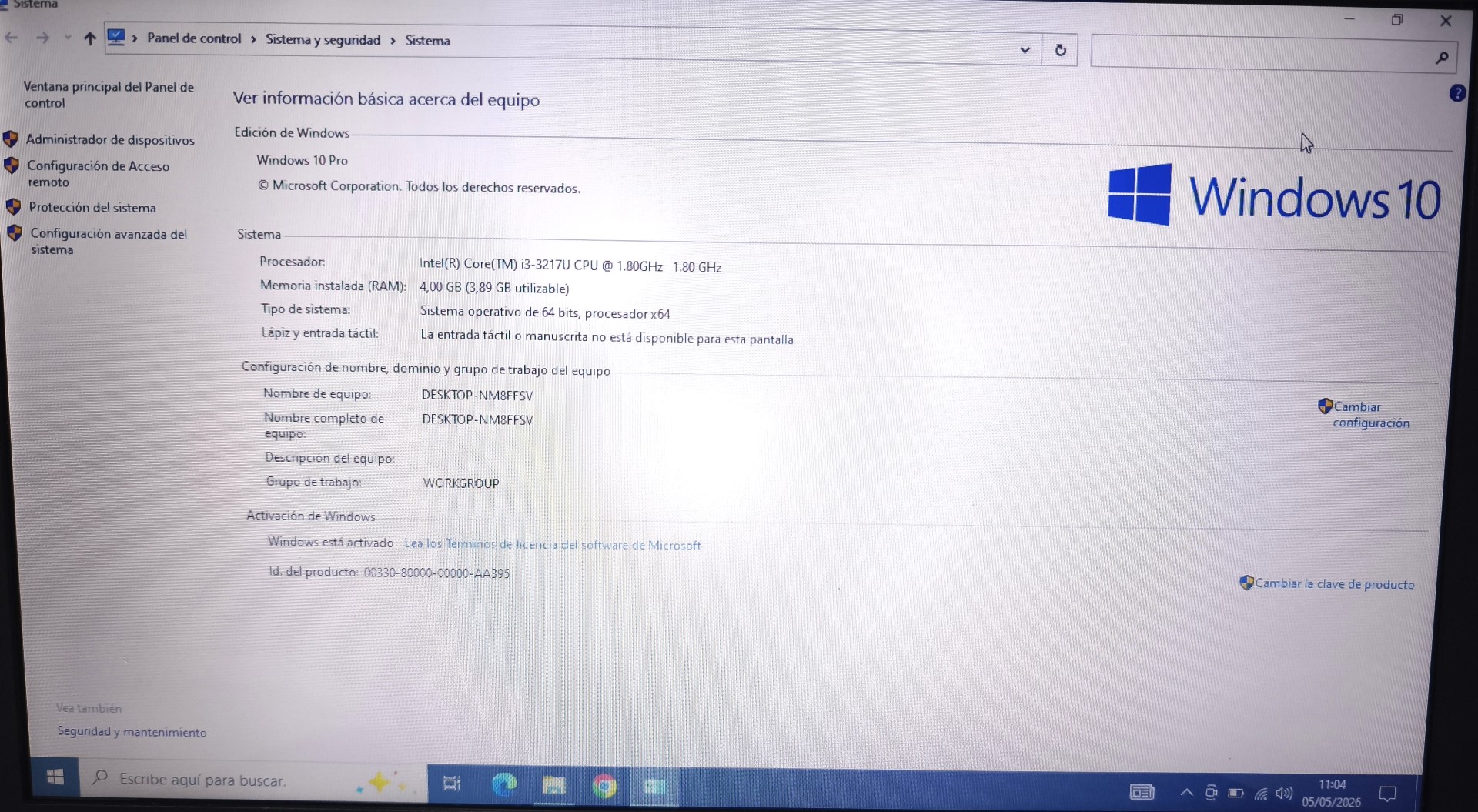Click the shield icon beside Configuración de Acceso remoto
Viewport: 1478px width, 812px height.
coord(12,165)
